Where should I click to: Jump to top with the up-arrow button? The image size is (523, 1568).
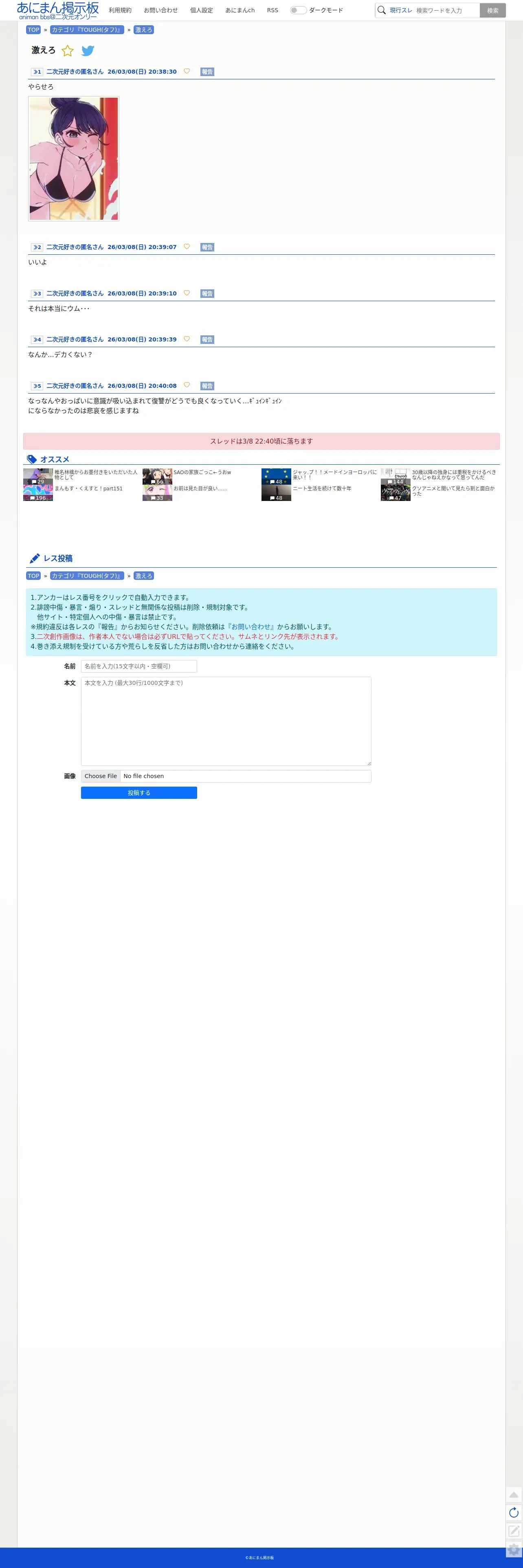pyautogui.click(x=514, y=1495)
